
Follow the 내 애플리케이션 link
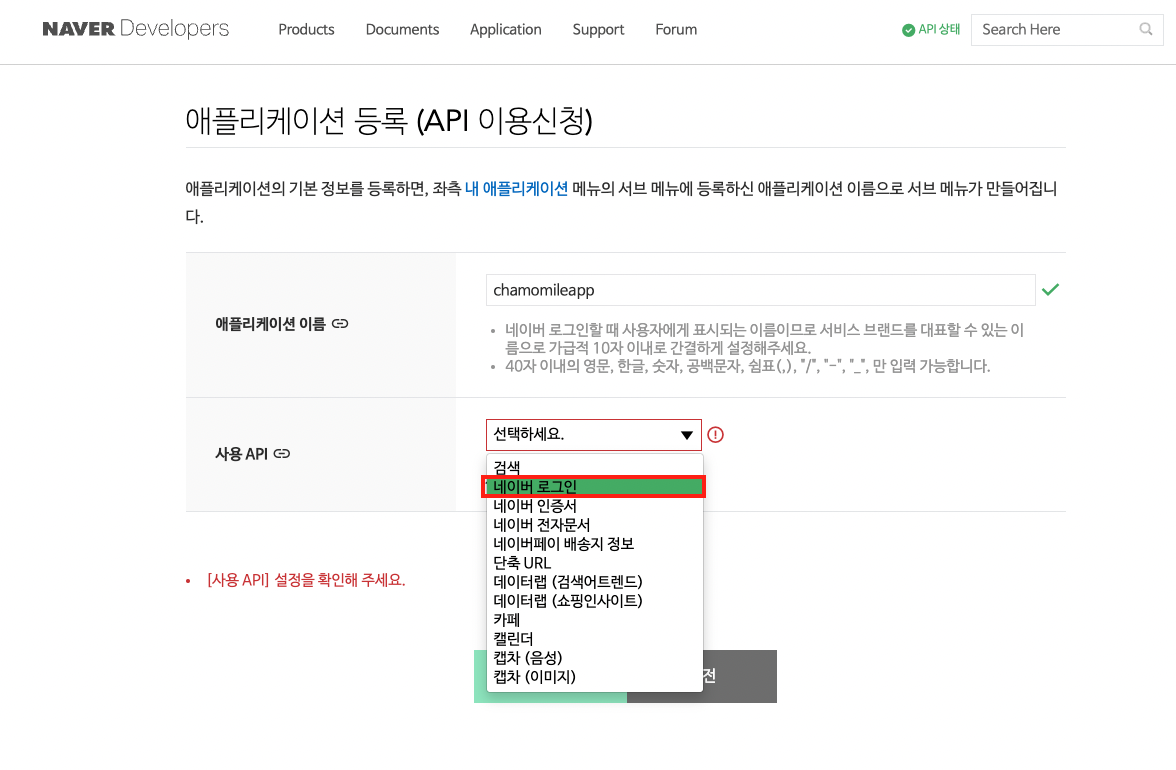click(516, 188)
